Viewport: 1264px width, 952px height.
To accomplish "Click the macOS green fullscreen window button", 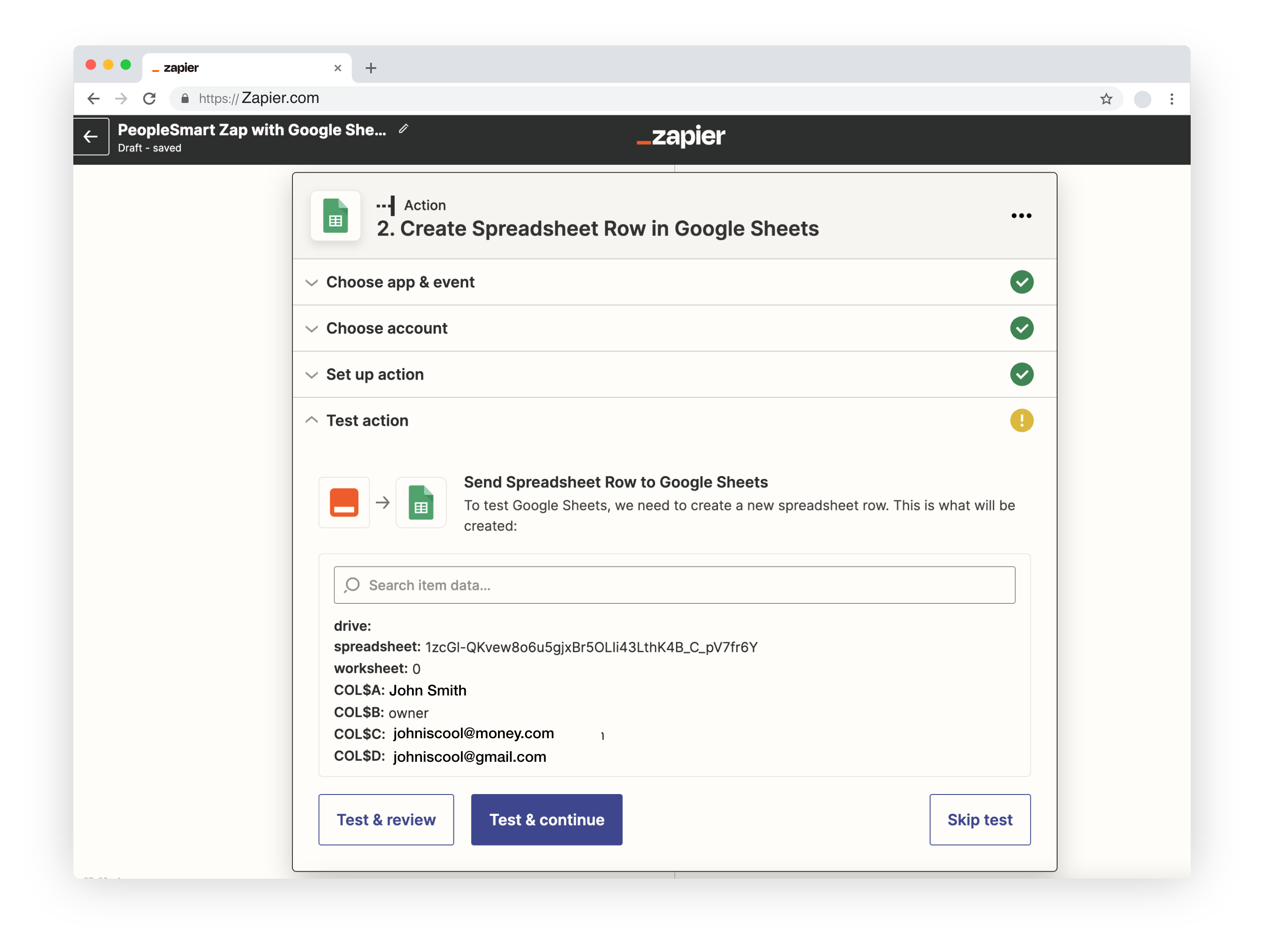I will coord(126,65).
